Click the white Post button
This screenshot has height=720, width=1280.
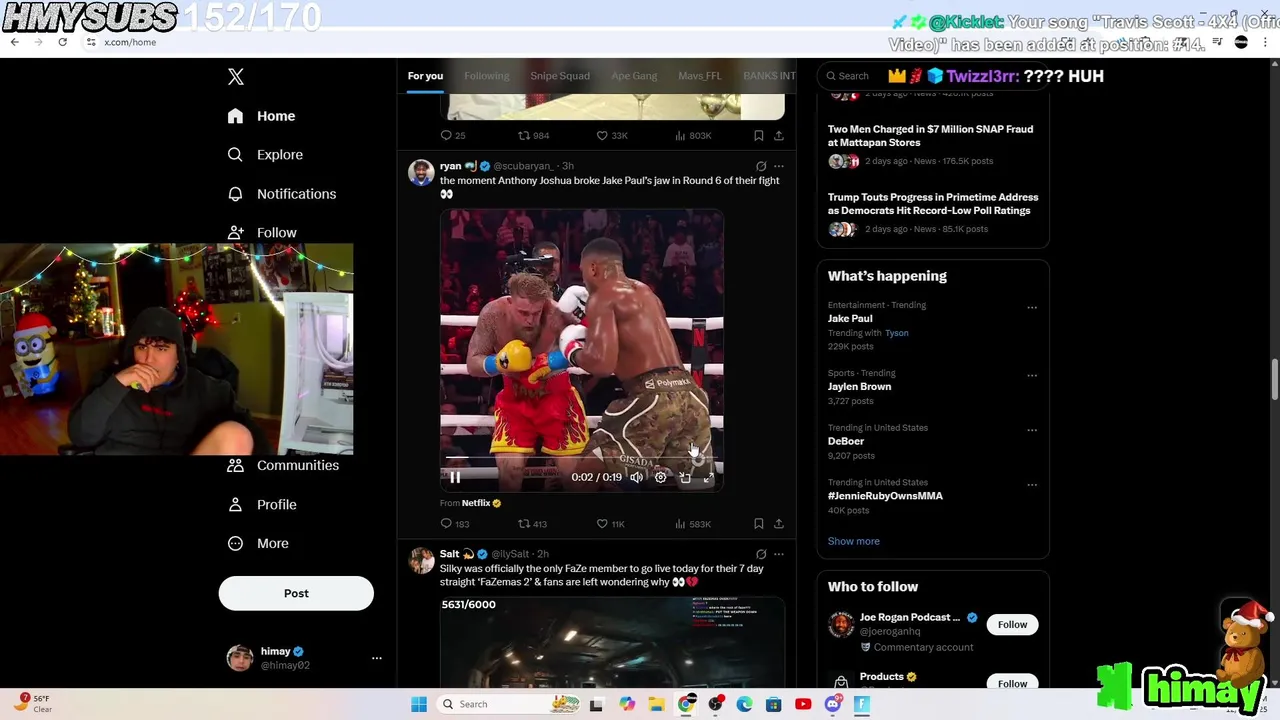pyautogui.click(x=296, y=593)
